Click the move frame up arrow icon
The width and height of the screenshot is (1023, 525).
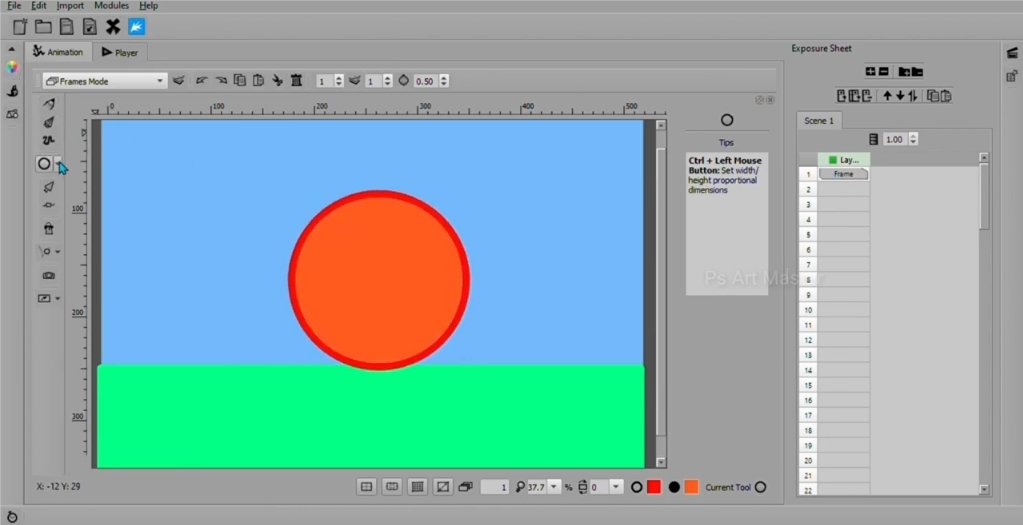pyautogui.click(x=887, y=96)
